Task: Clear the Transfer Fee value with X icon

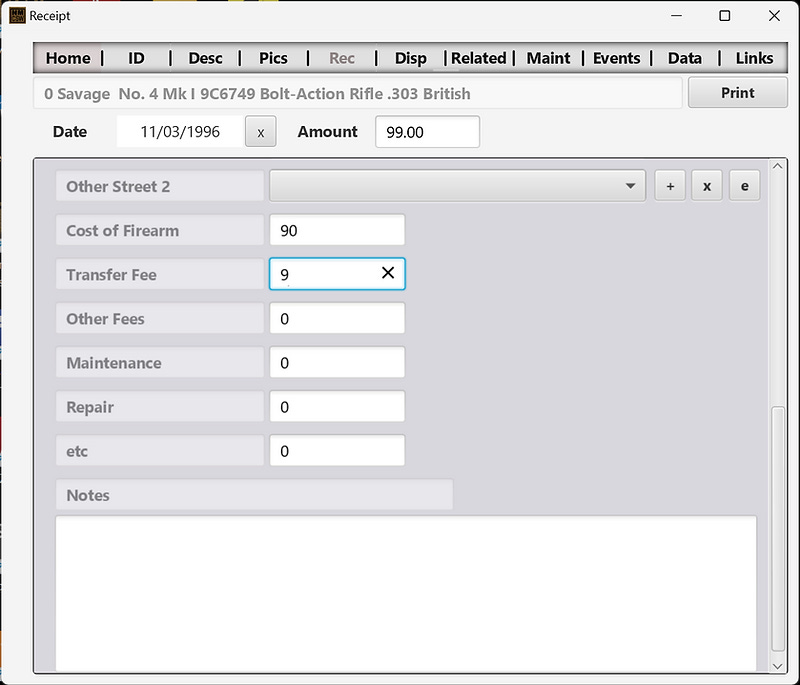Action: (388, 273)
